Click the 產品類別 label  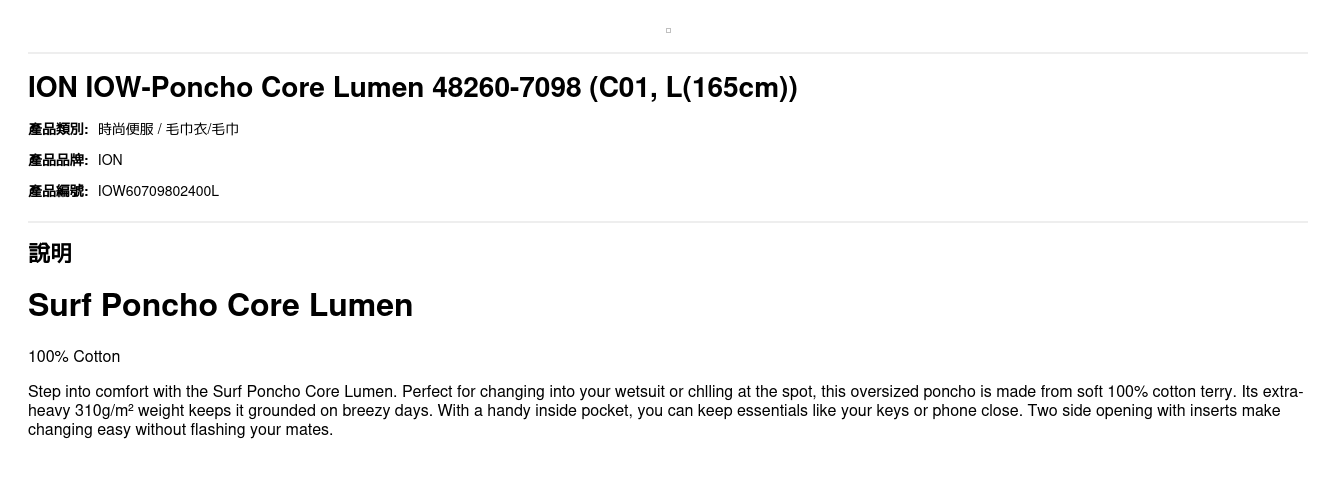coord(58,129)
